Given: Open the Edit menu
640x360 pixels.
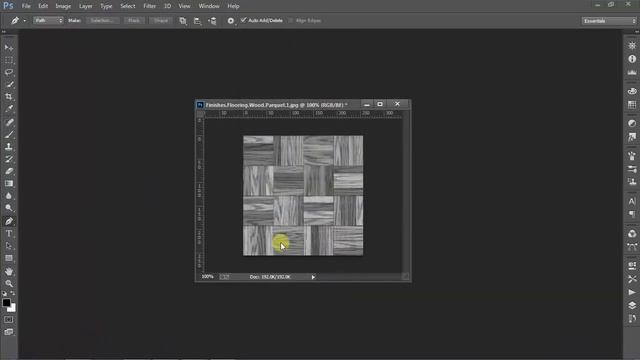Looking at the screenshot, I should coord(43,6).
